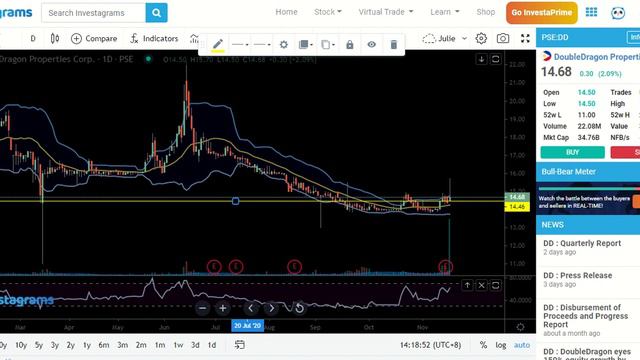The image size is (640, 360).
Task: Move the RSI indicator pane up
Action: coord(467,285)
